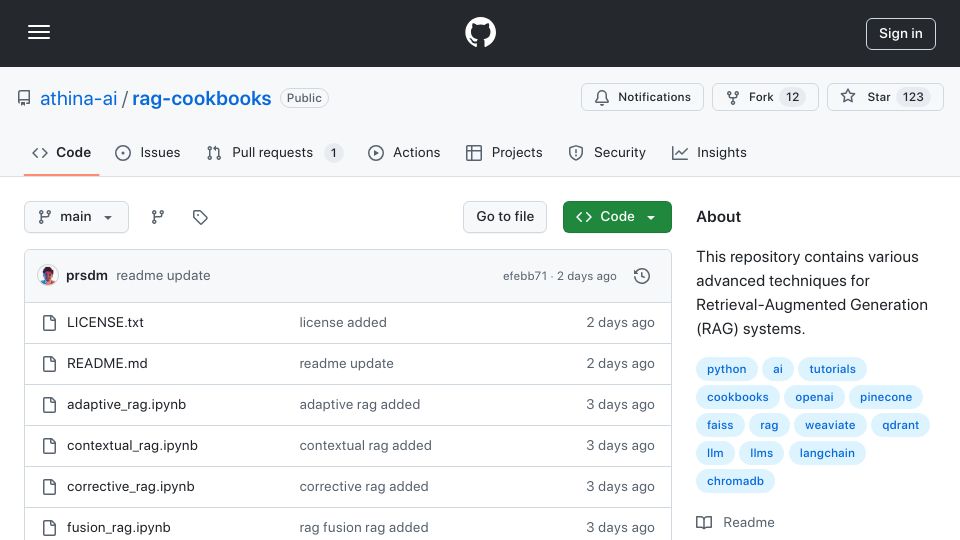View tags via tag icon

click(200, 217)
